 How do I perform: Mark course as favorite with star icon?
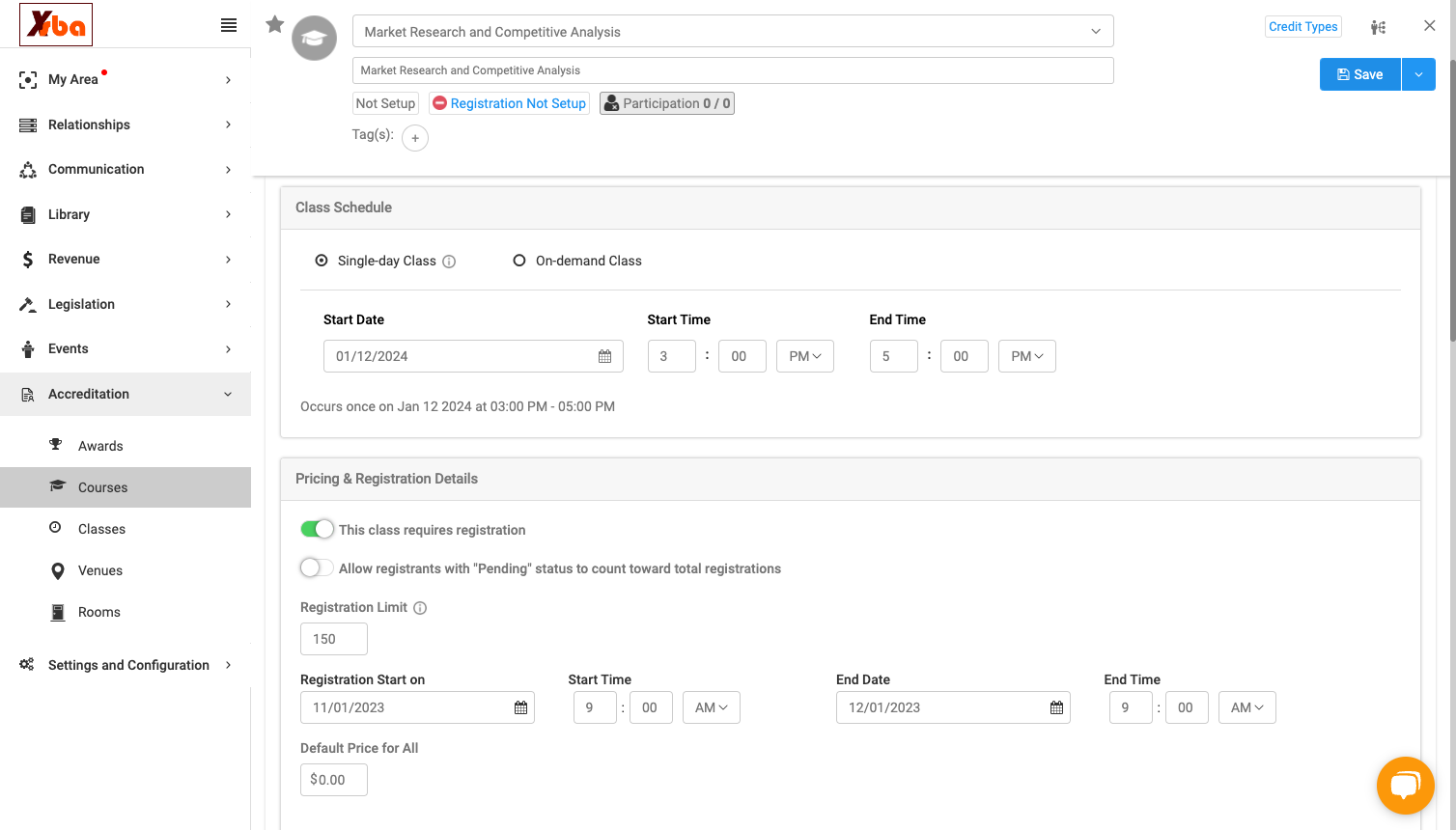coord(275,24)
